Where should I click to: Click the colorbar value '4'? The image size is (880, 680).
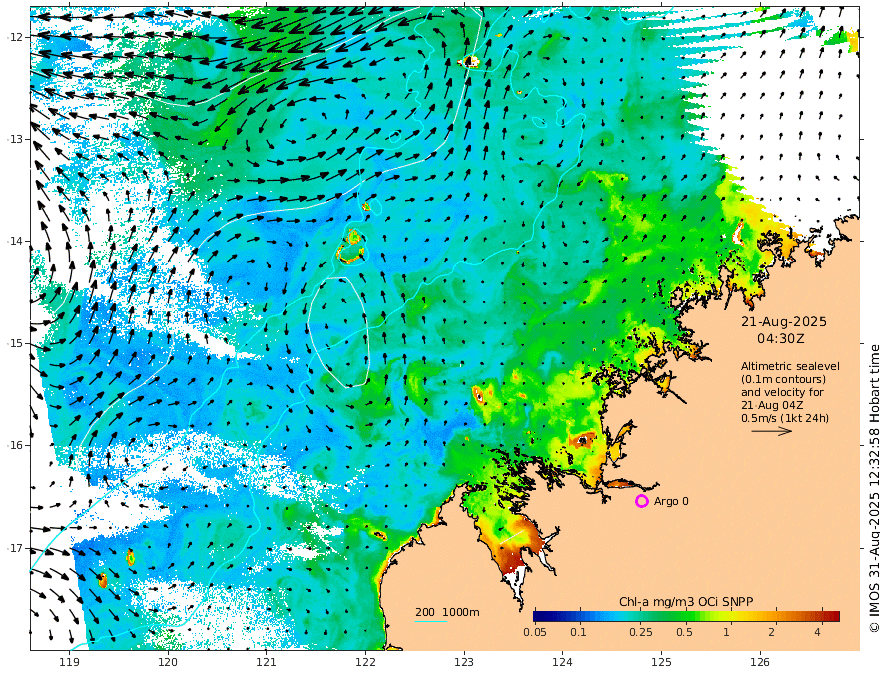817,632
